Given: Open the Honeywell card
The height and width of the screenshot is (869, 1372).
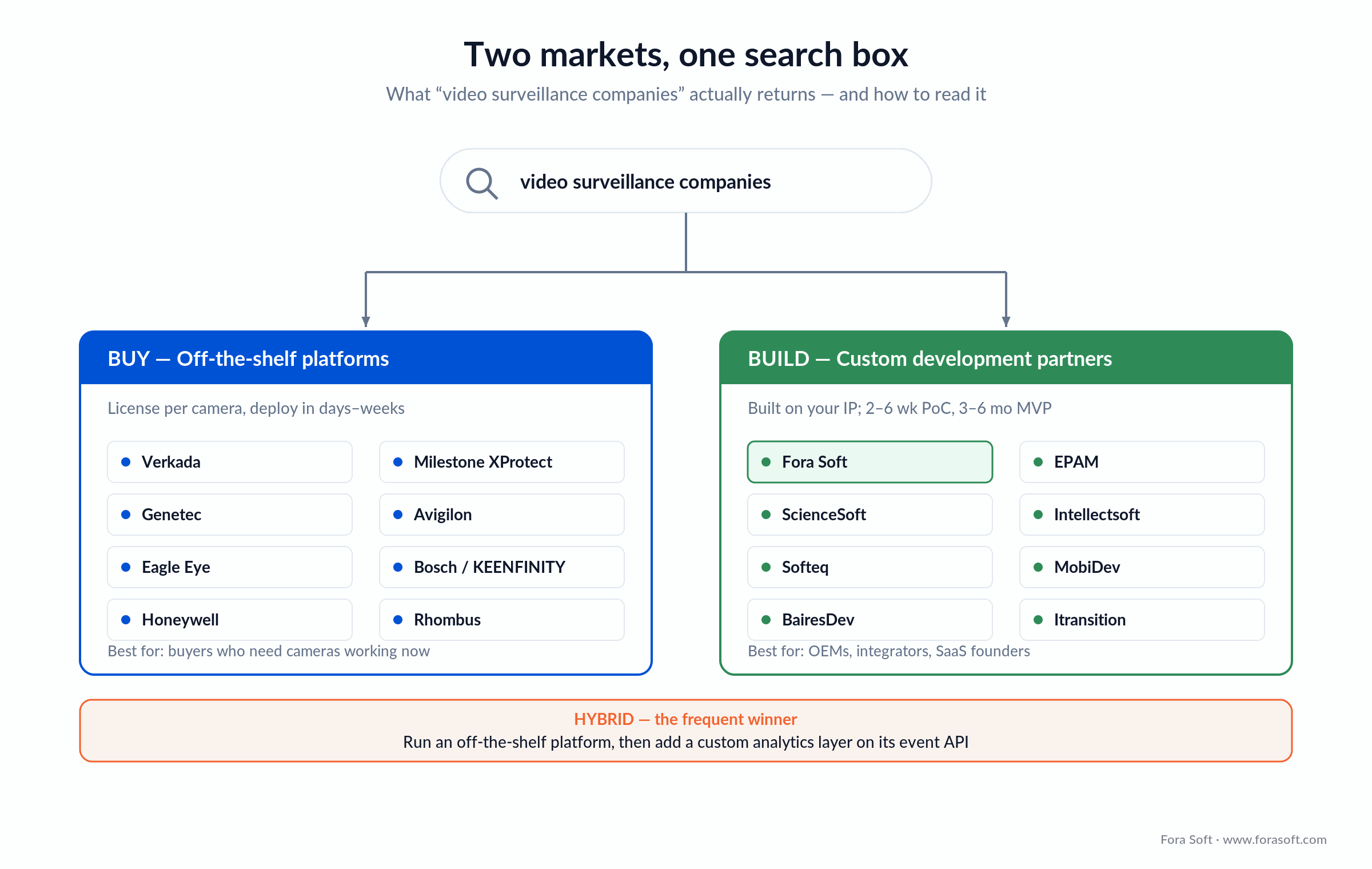Looking at the screenshot, I should coord(230,620).
